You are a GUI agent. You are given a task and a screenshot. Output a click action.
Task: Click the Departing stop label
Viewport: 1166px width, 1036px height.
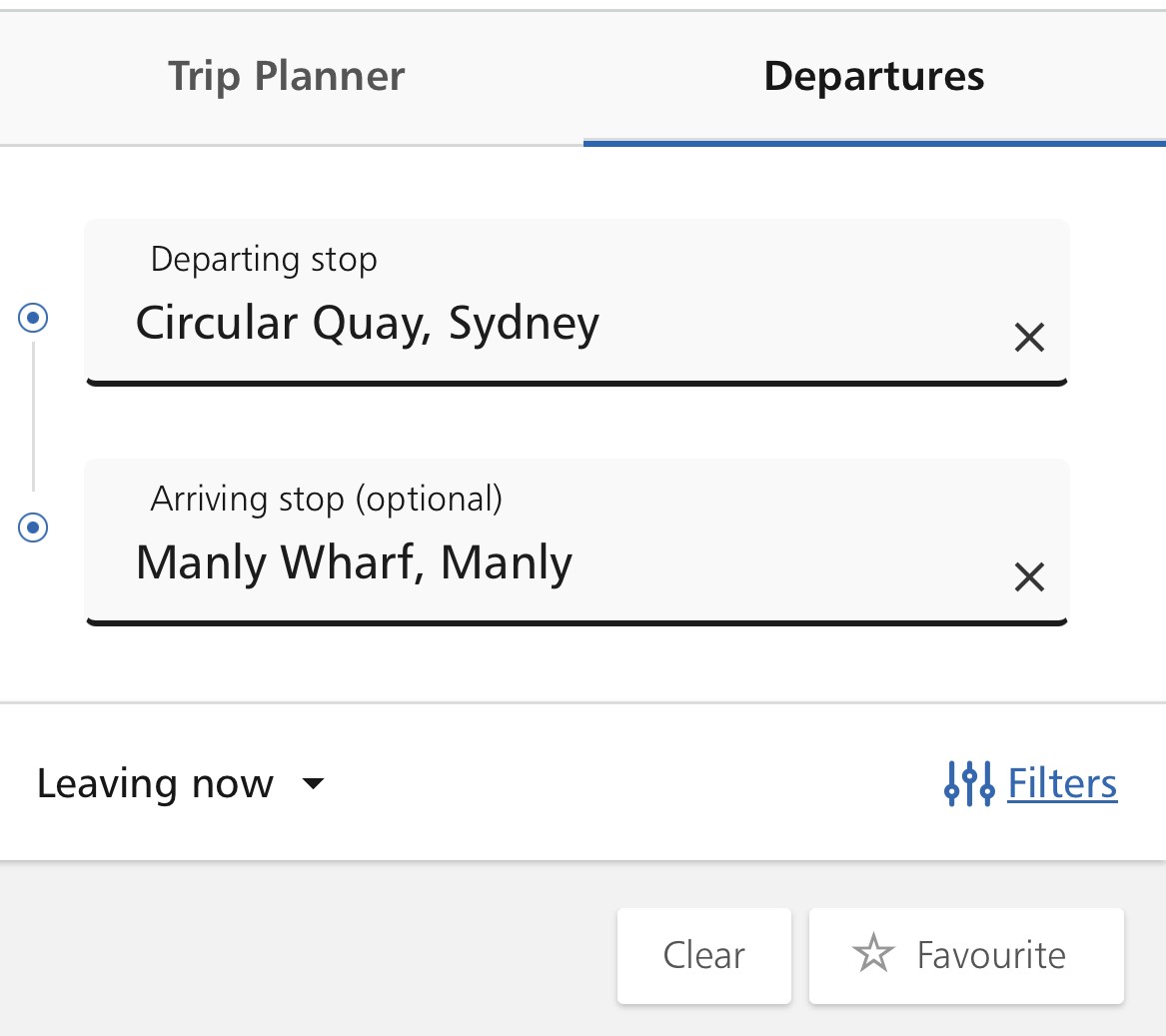264,261
